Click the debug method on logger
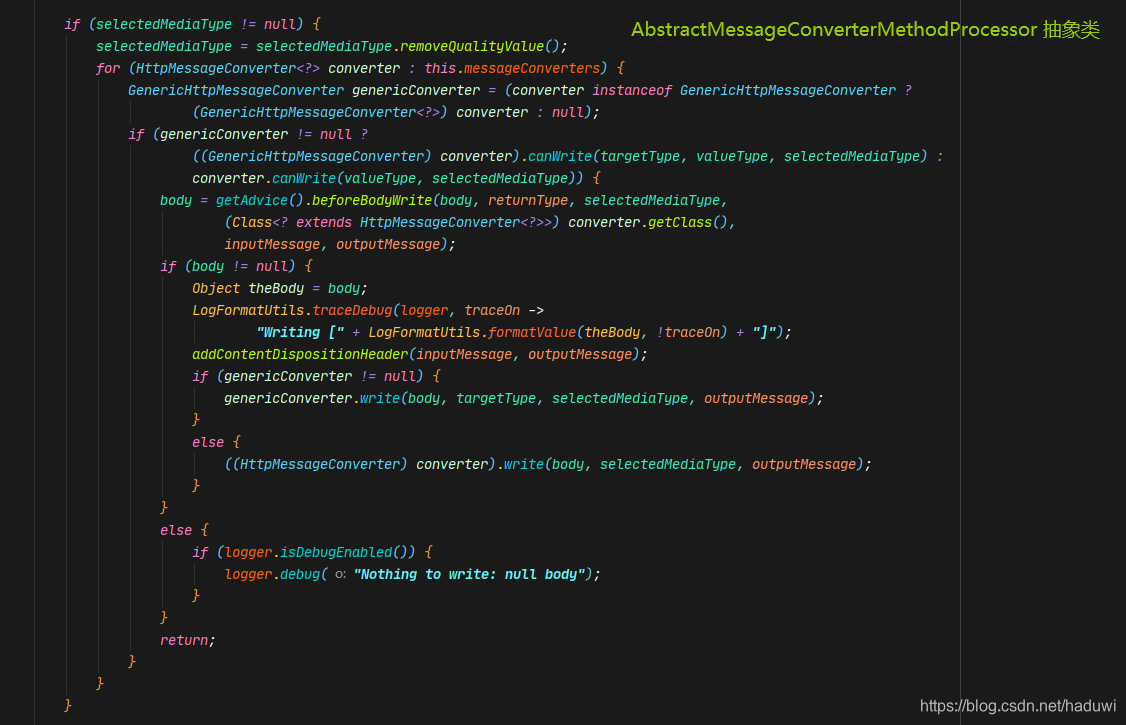Screen dimensions: 1126x725 (x=300, y=575)
